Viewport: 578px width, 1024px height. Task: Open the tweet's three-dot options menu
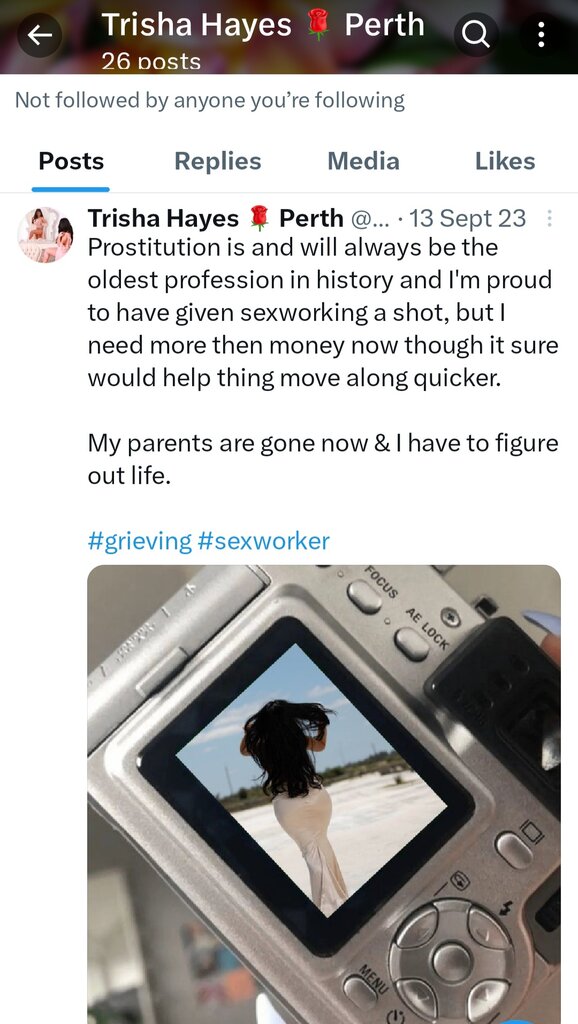pos(549,218)
